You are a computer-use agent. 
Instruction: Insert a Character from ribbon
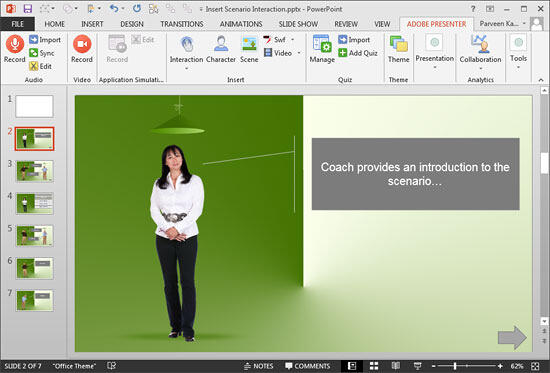click(221, 49)
